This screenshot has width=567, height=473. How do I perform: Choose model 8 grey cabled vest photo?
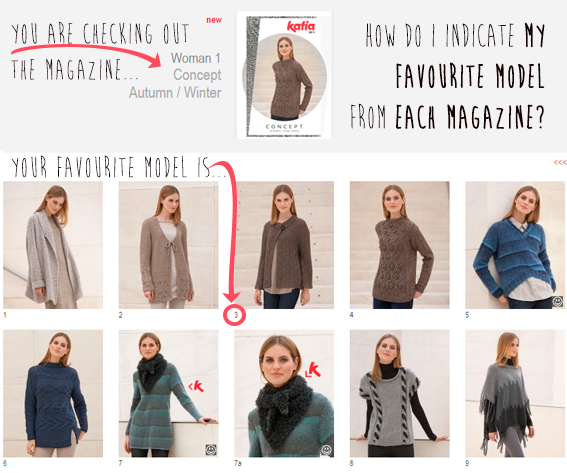[x=400, y=393]
